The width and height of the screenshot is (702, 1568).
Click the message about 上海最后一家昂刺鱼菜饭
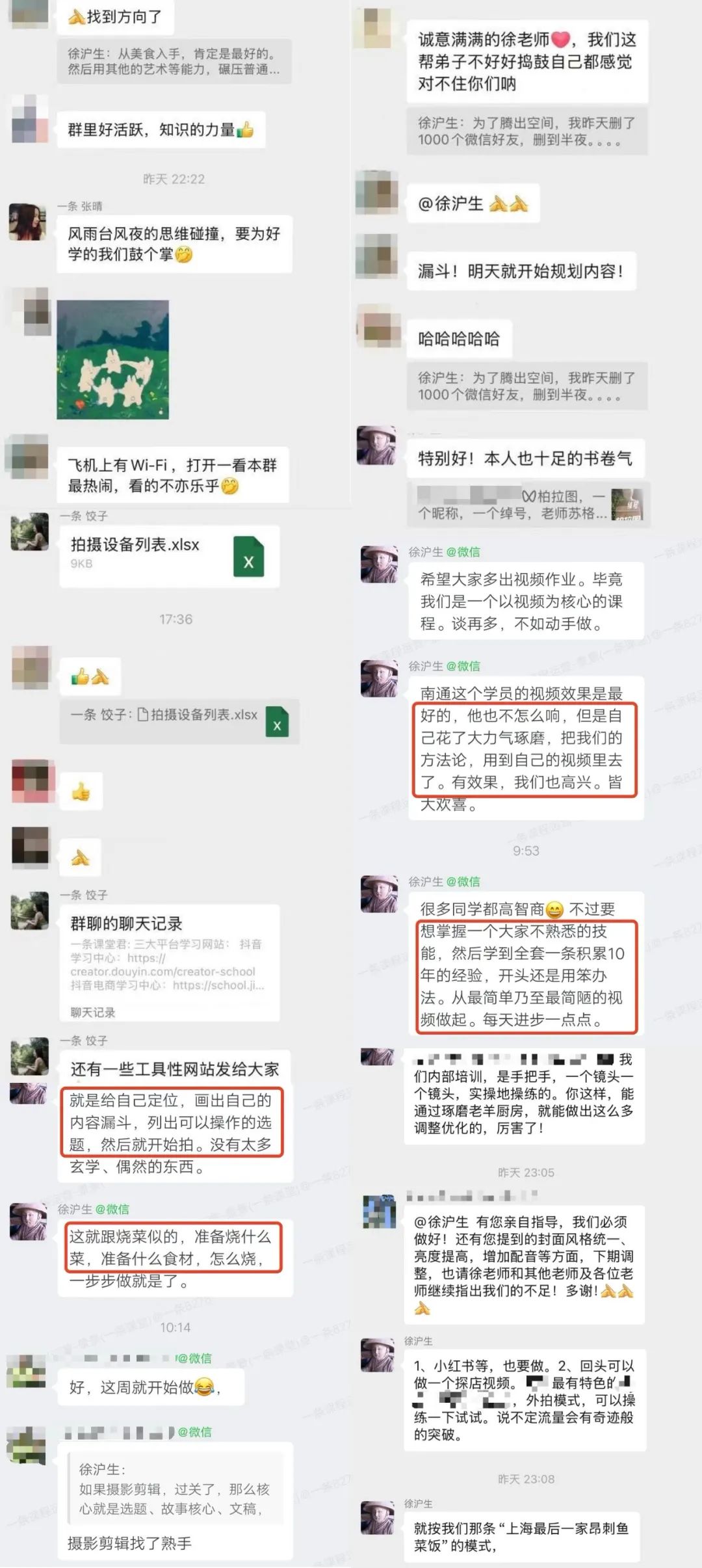pyautogui.click(x=521, y=1537)
